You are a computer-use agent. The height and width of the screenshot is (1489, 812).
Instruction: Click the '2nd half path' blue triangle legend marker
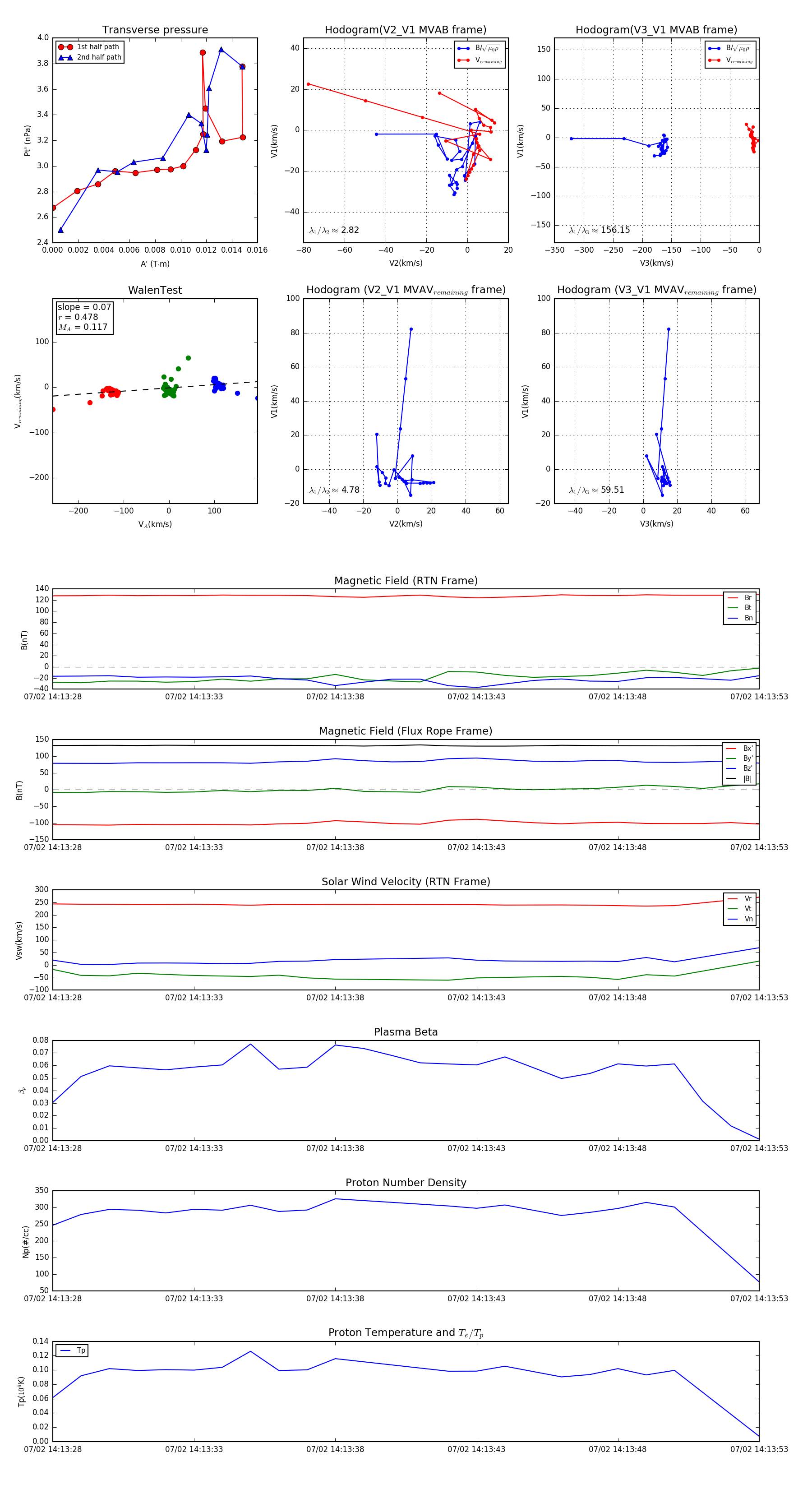click(65, 57)
